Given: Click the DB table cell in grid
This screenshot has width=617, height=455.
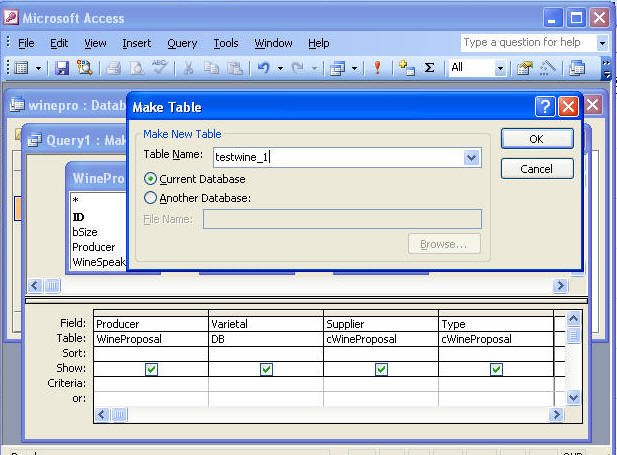Looking at the screenshot, I should [x=266, y=339].
